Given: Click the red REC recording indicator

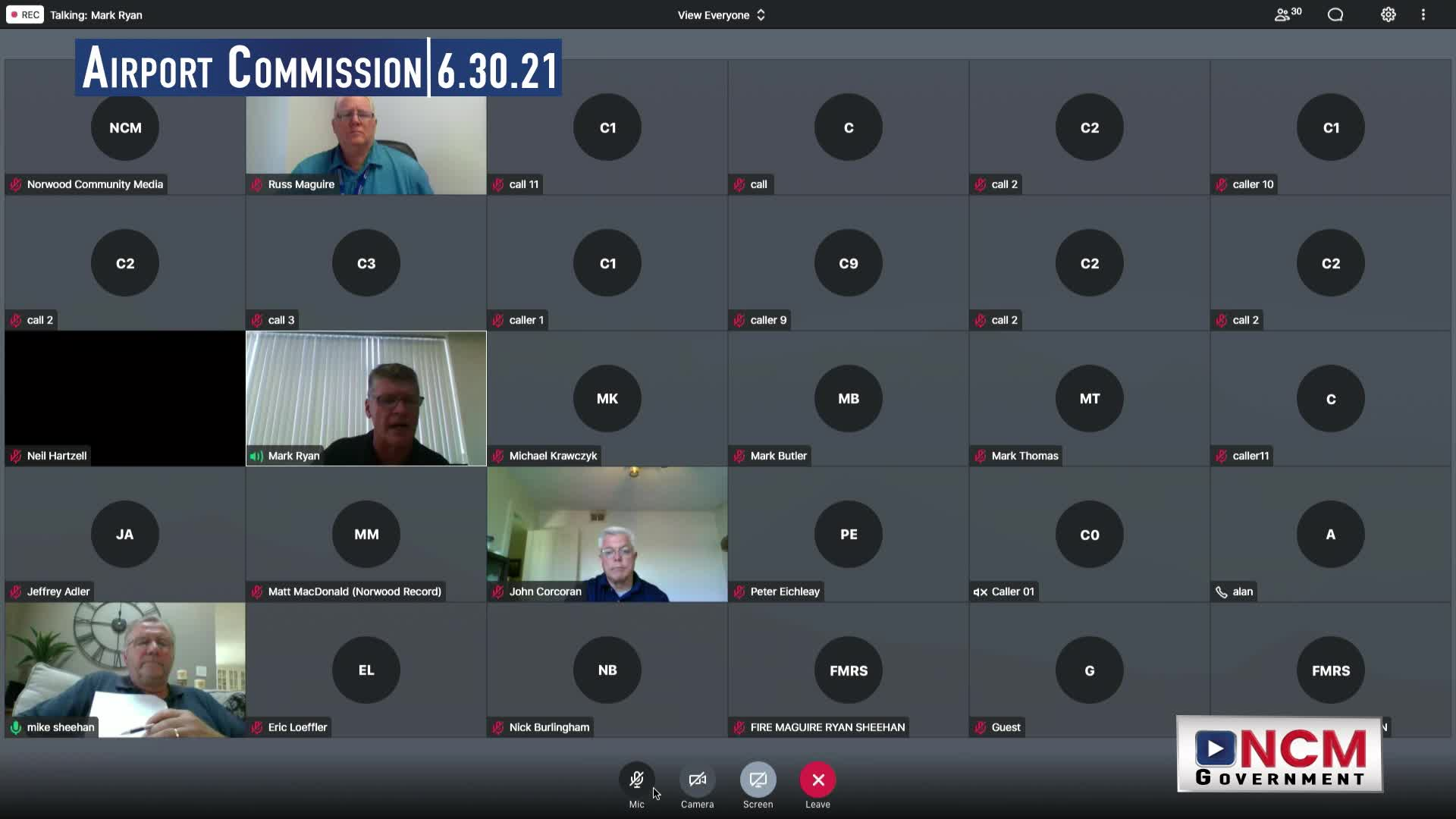Looking at the screenshot, I should pyautogui.click(x=25, y=14).
